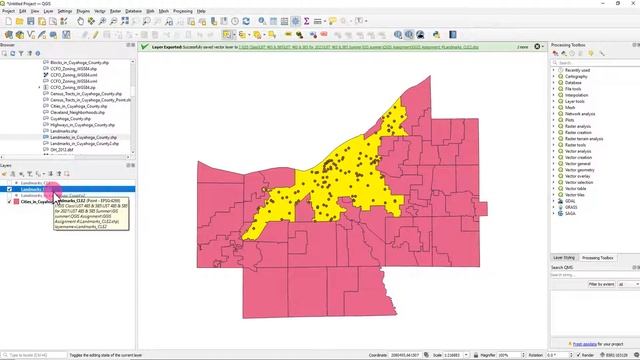Switch to the Processing Toolbox tab
Viewport: 640px width, 360px height.
598,258
